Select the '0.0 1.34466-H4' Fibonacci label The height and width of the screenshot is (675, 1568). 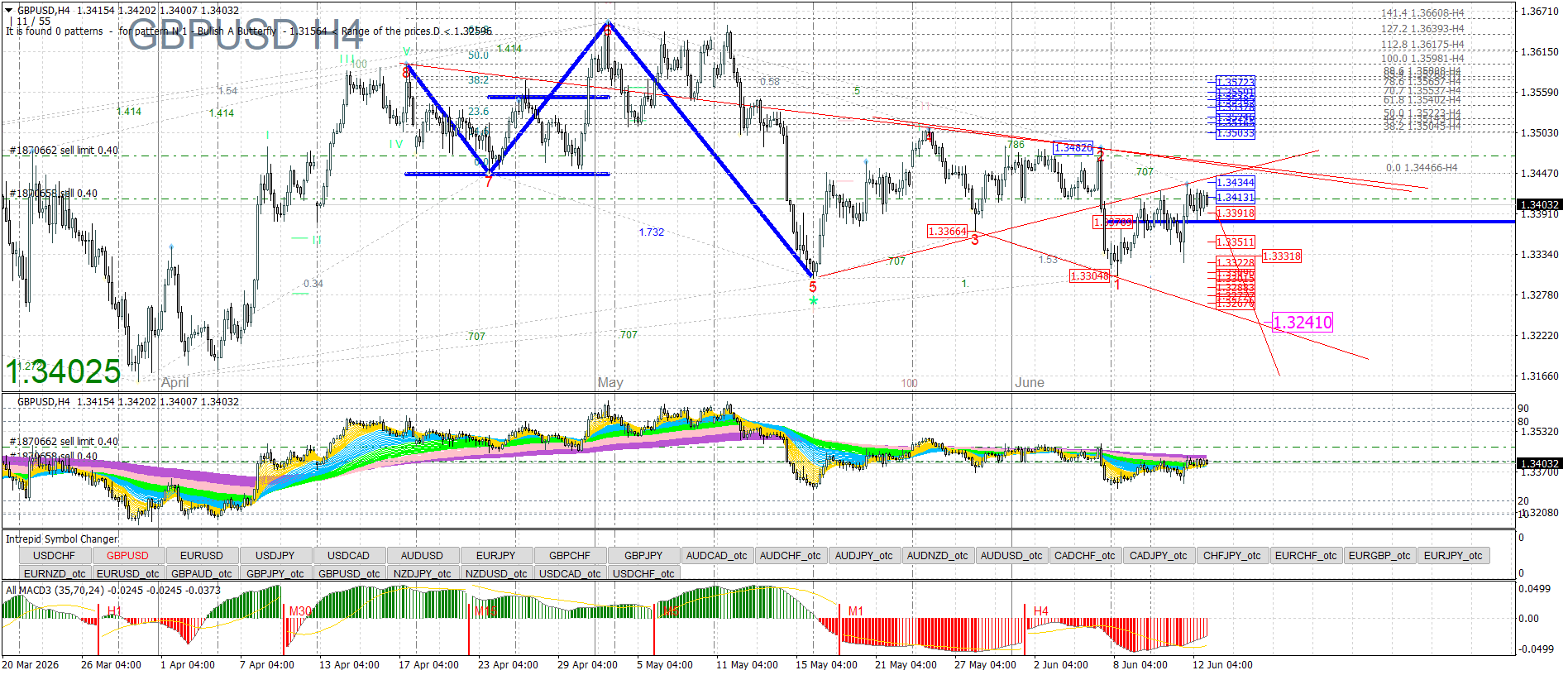click(x=1422, y=168)
